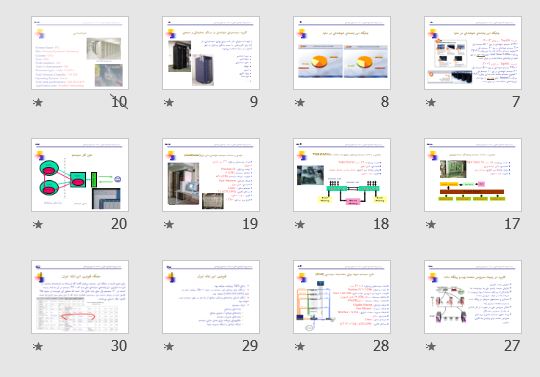Select slide 10 thumbnail

pyautogui.click(x=80, y=53)
